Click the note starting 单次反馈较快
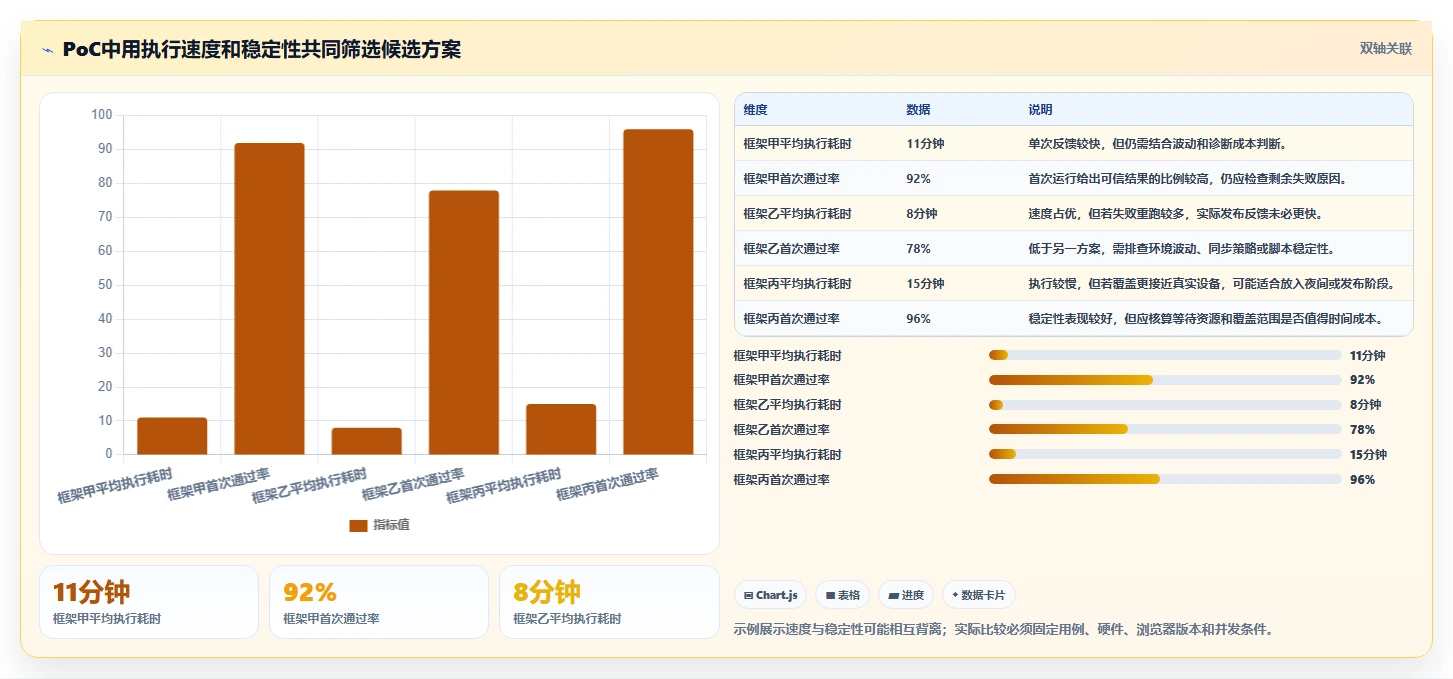Viewport: 1453px width, 679px height. (x=1157, y=144)
